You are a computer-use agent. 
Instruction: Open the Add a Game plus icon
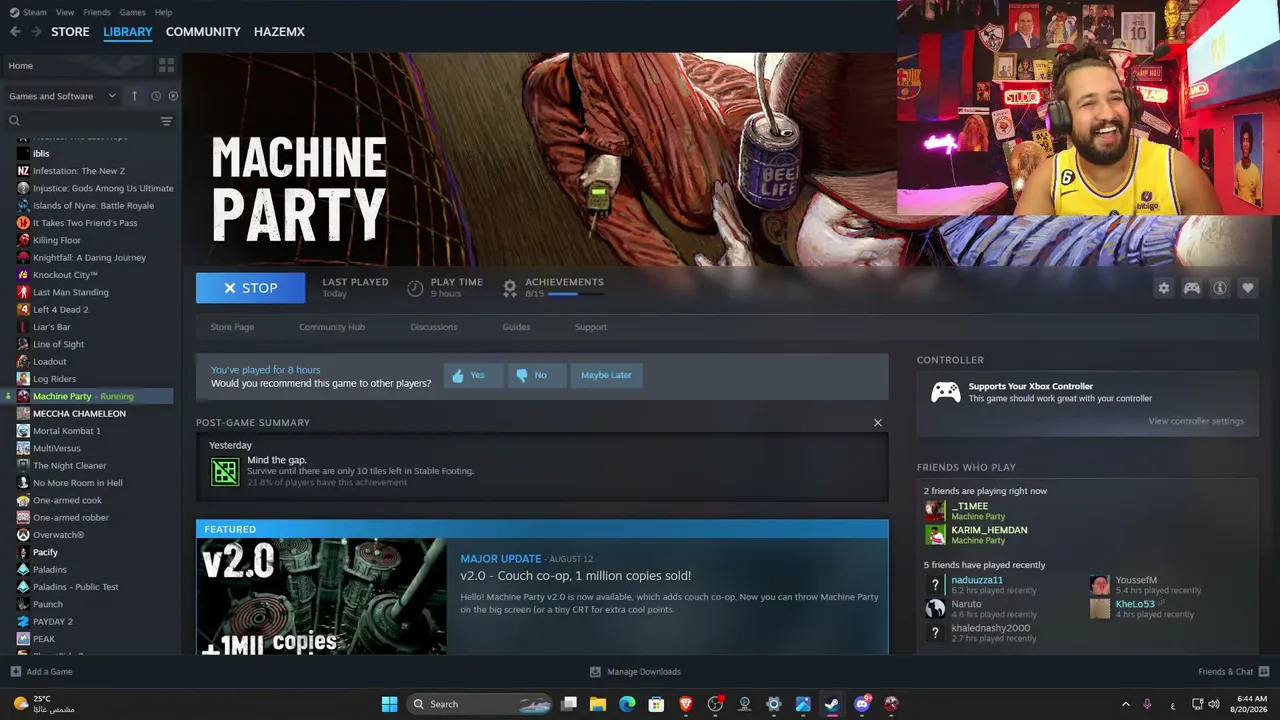(15, 672)
